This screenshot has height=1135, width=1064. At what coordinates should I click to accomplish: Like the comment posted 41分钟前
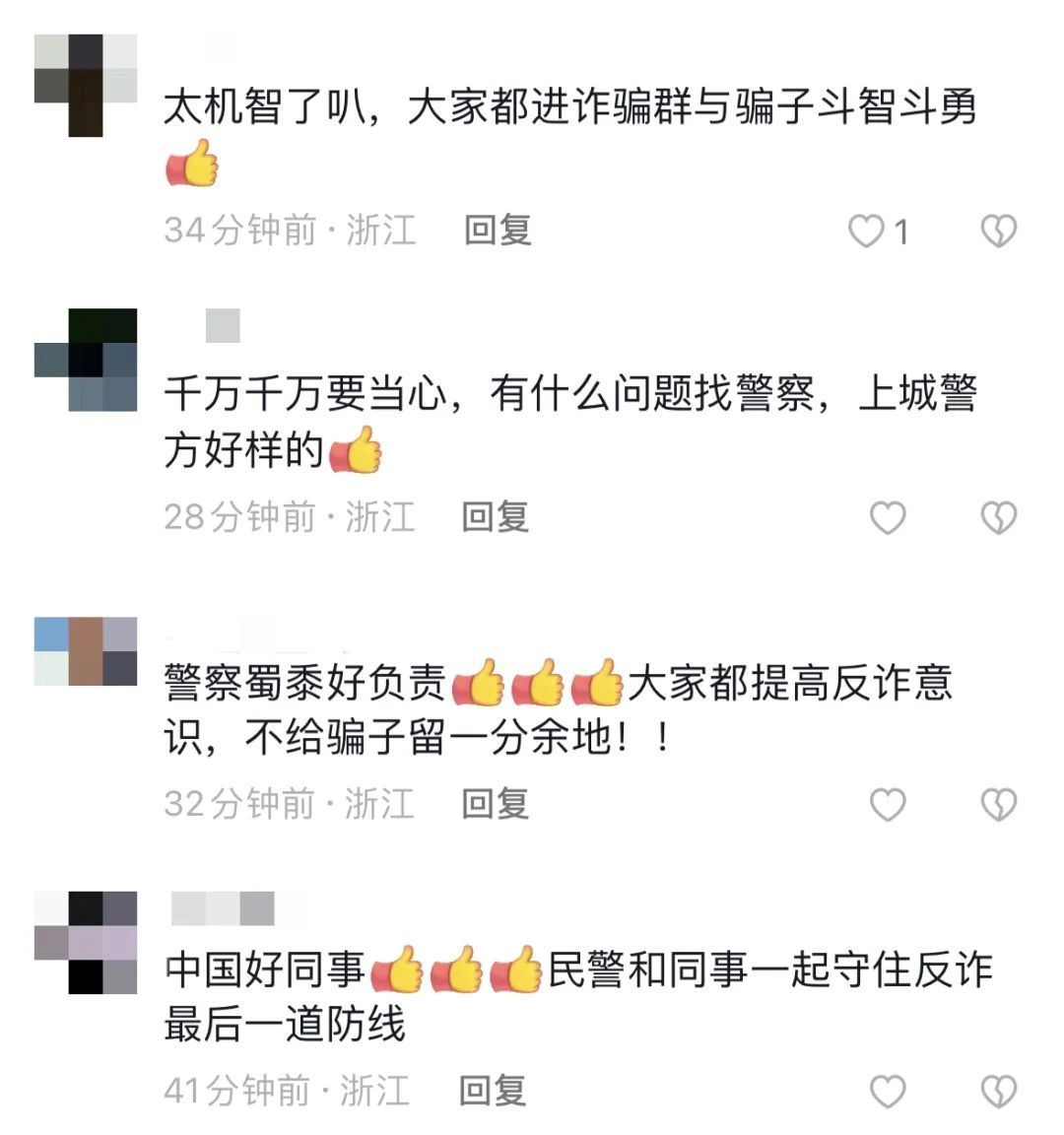click(888, 1091)
